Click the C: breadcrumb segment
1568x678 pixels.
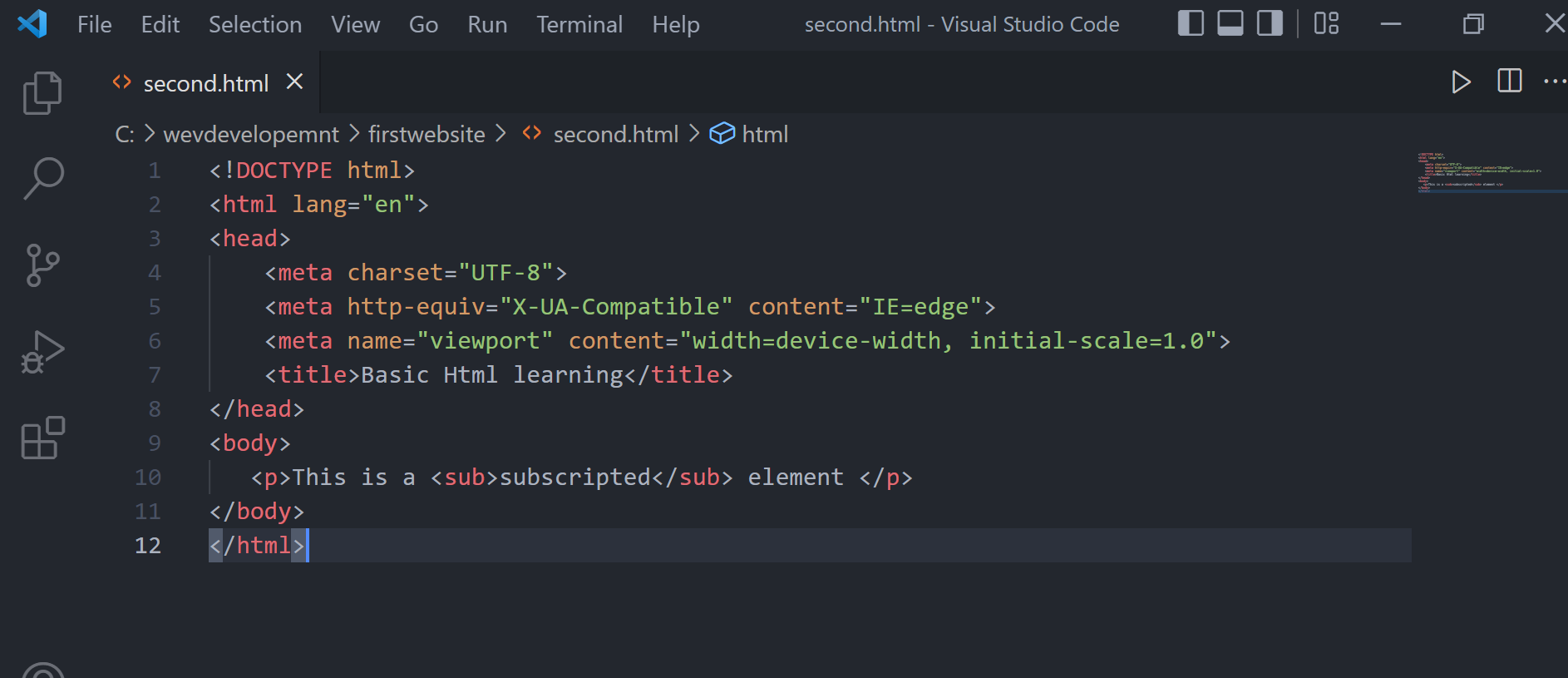pyautogui.click(x=125, y=134)
